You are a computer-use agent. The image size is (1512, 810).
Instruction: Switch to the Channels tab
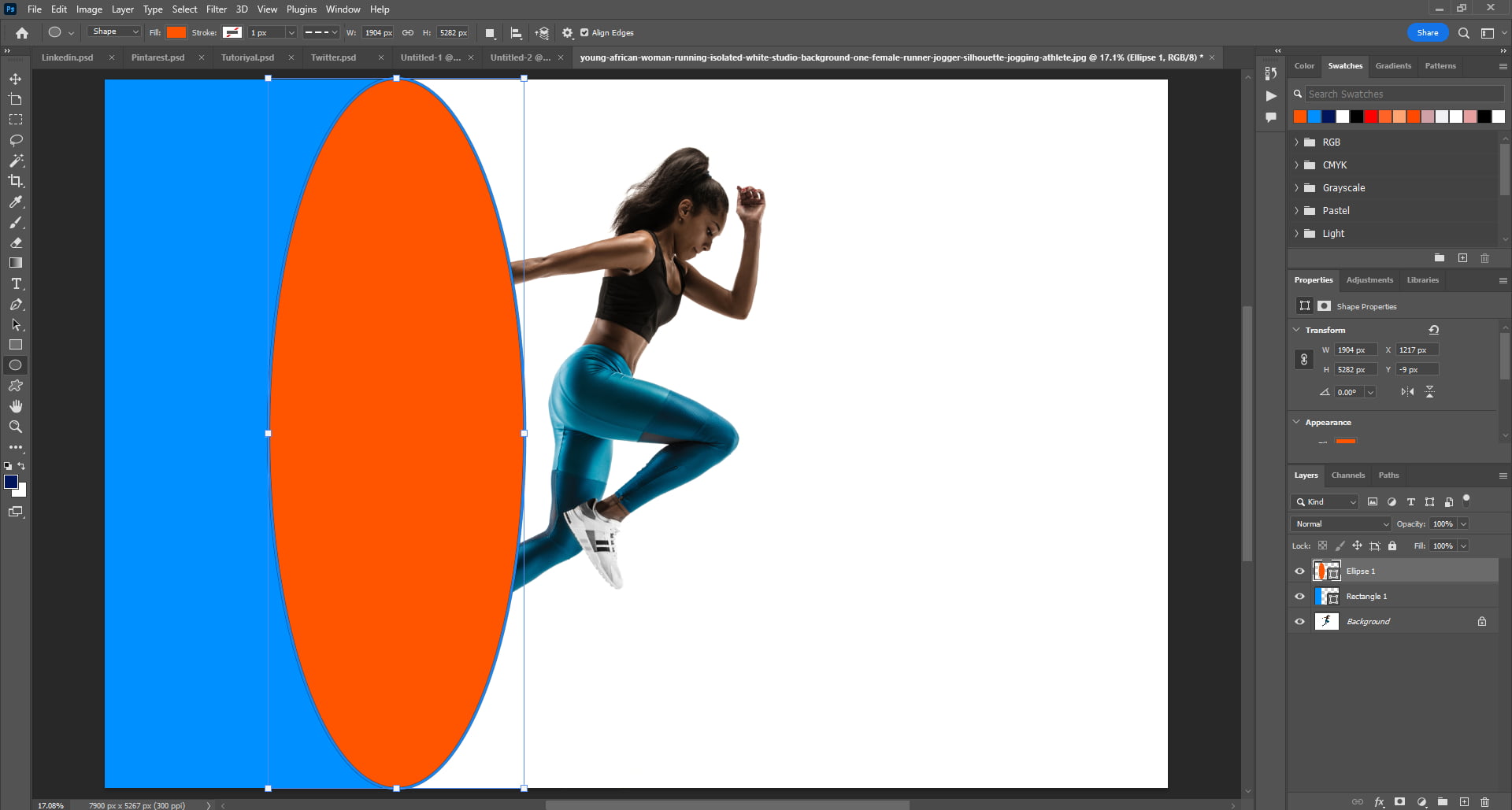point(1348,475)
